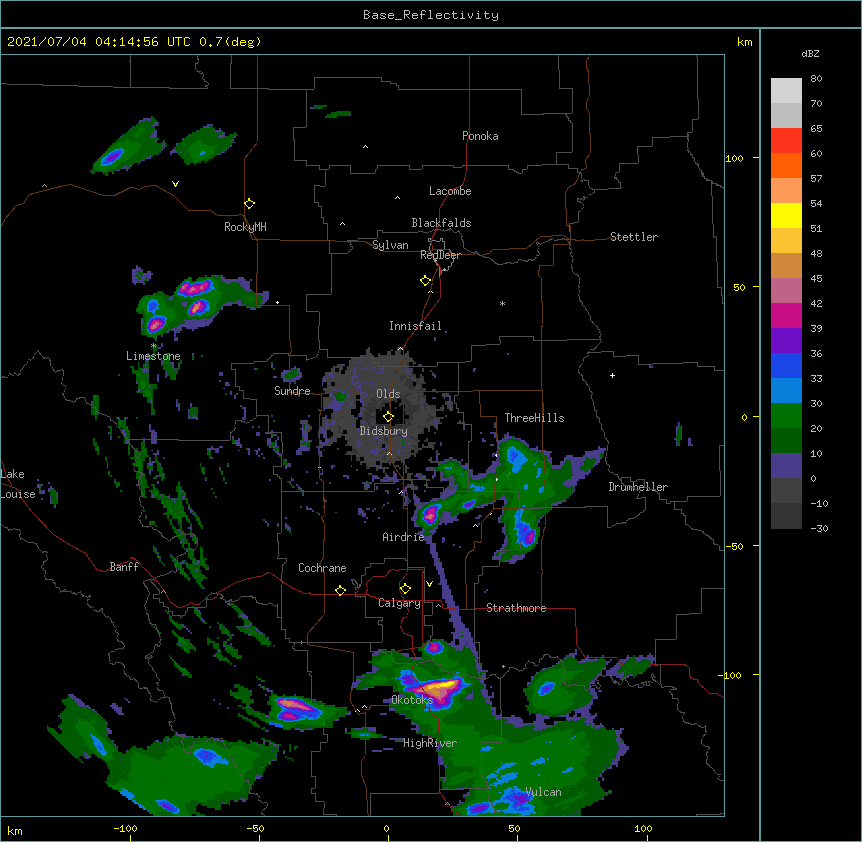The width and height of the screenshot is (862, 842).
Task: Select the Cochrane label
Action: 322,568
